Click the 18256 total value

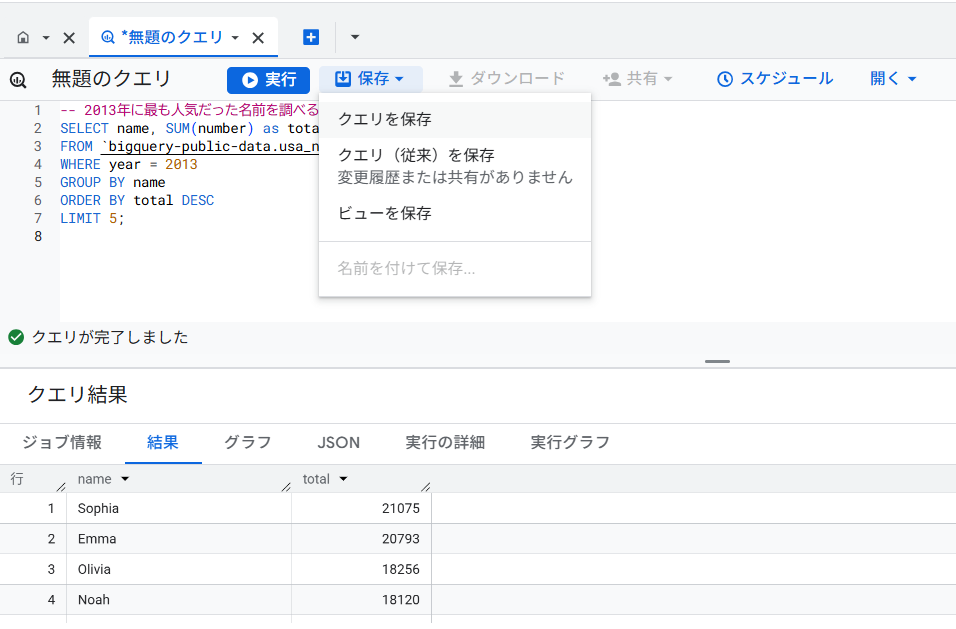pyautogui.click(x=401, y=569)
